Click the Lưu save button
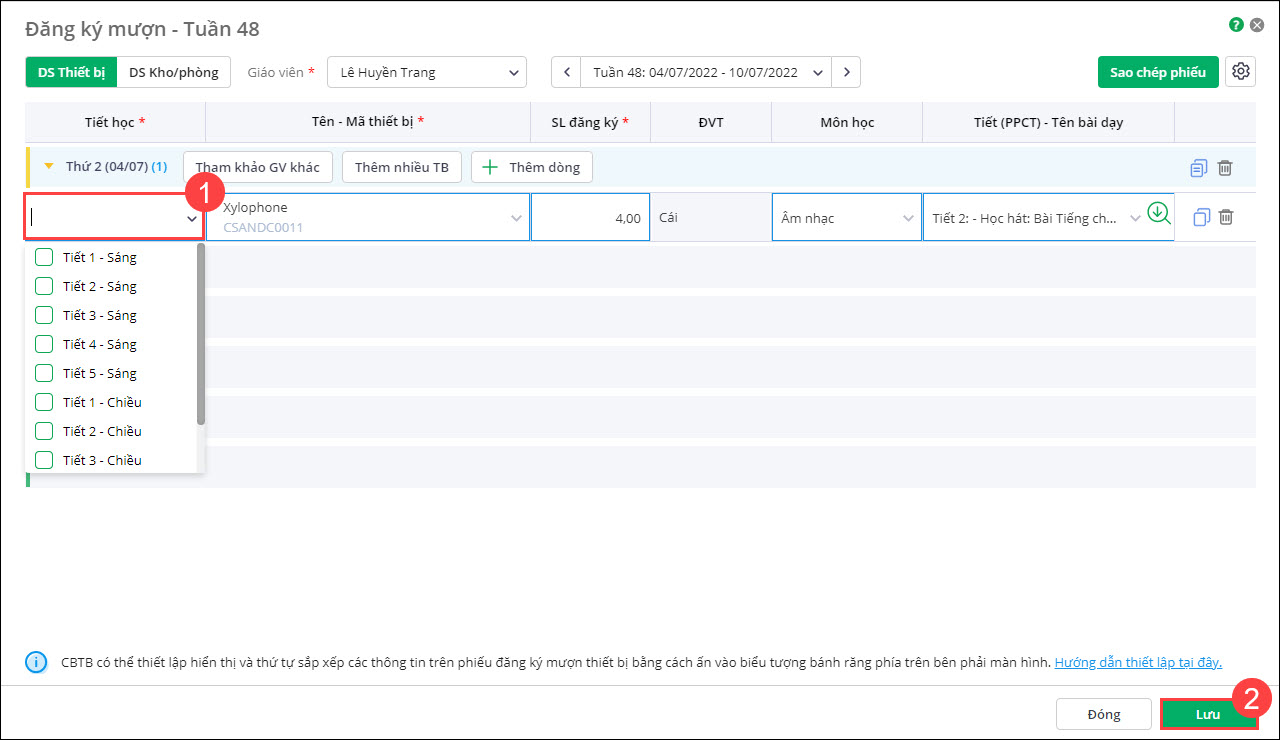 point(1208,714)
